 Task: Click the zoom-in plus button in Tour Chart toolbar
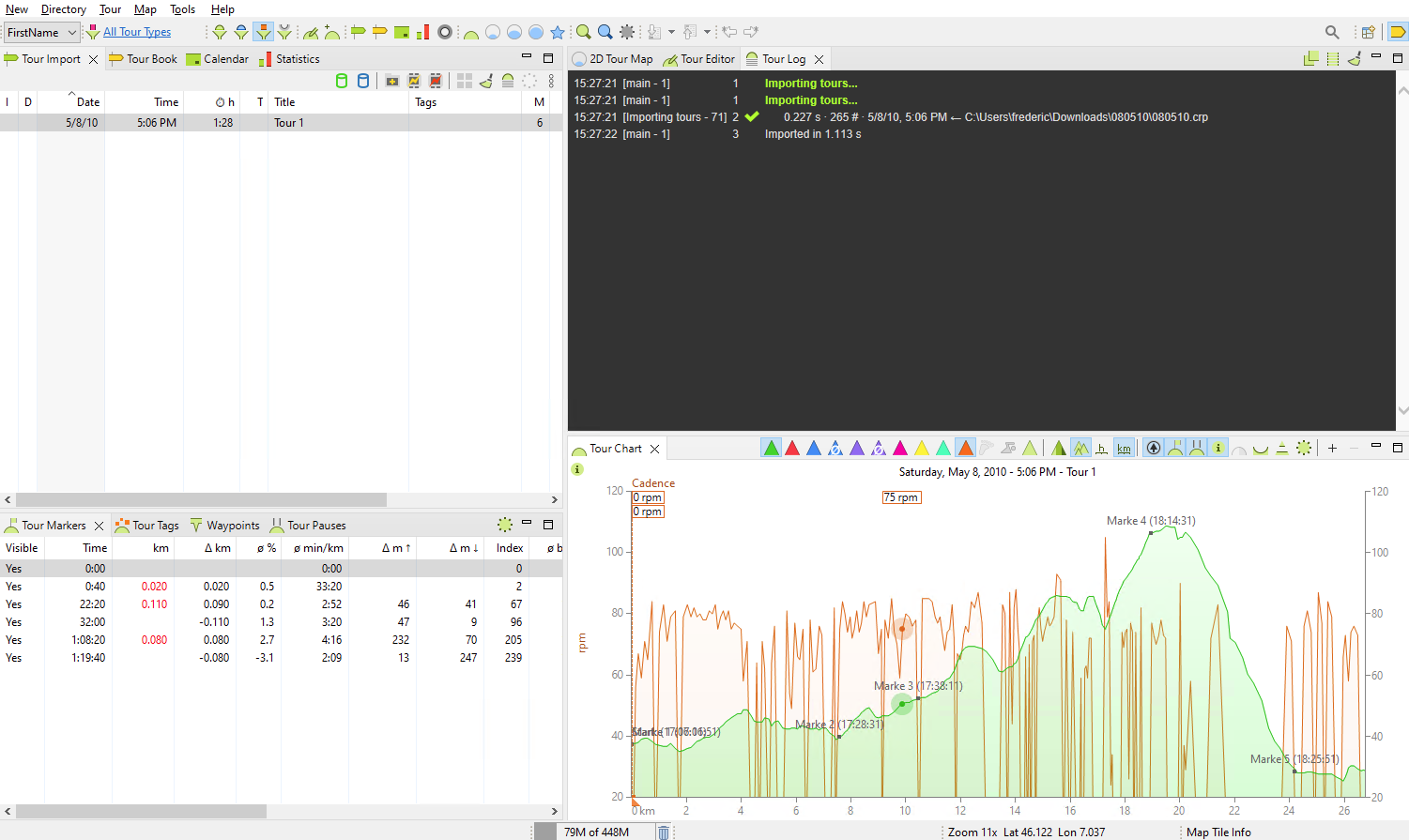(x=1332, y=448)
